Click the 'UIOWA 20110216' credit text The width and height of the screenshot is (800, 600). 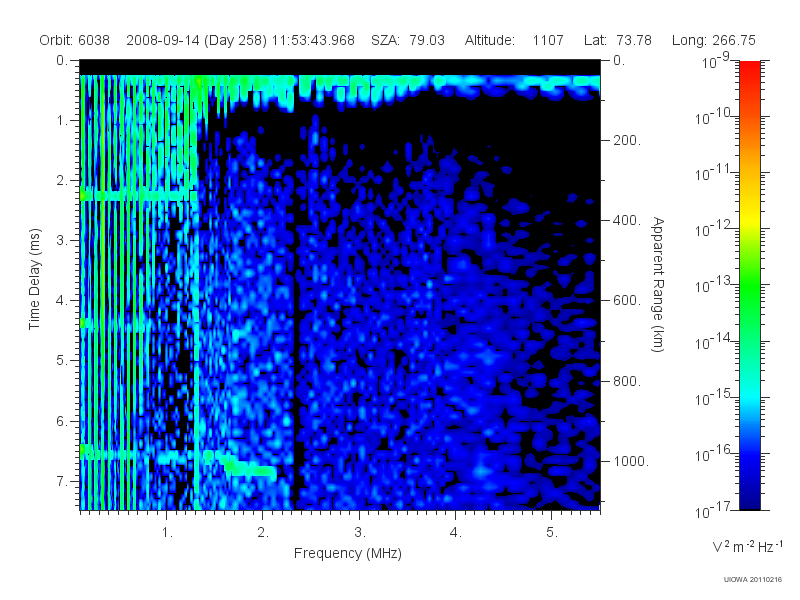click(x=753, y=580)
